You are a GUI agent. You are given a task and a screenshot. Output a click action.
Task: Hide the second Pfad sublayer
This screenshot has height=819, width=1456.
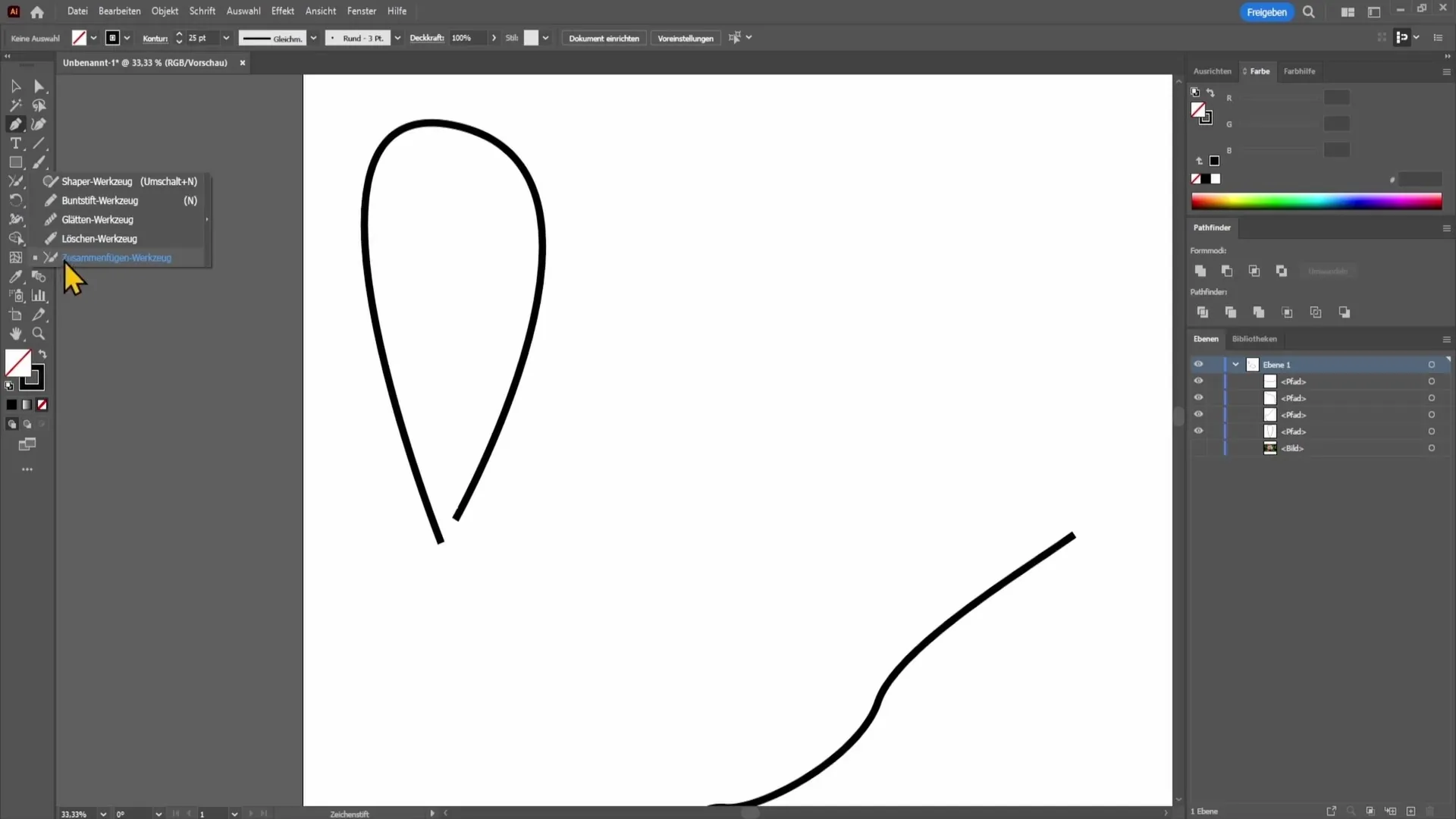[1198, 397]
